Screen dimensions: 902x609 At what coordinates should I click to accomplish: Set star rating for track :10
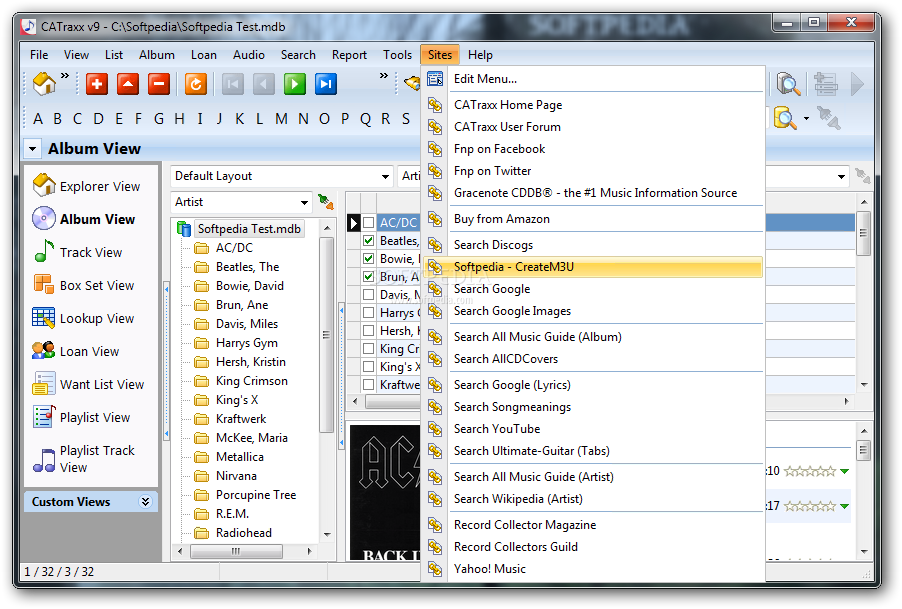pyautogui.click(x=809, y=471)
